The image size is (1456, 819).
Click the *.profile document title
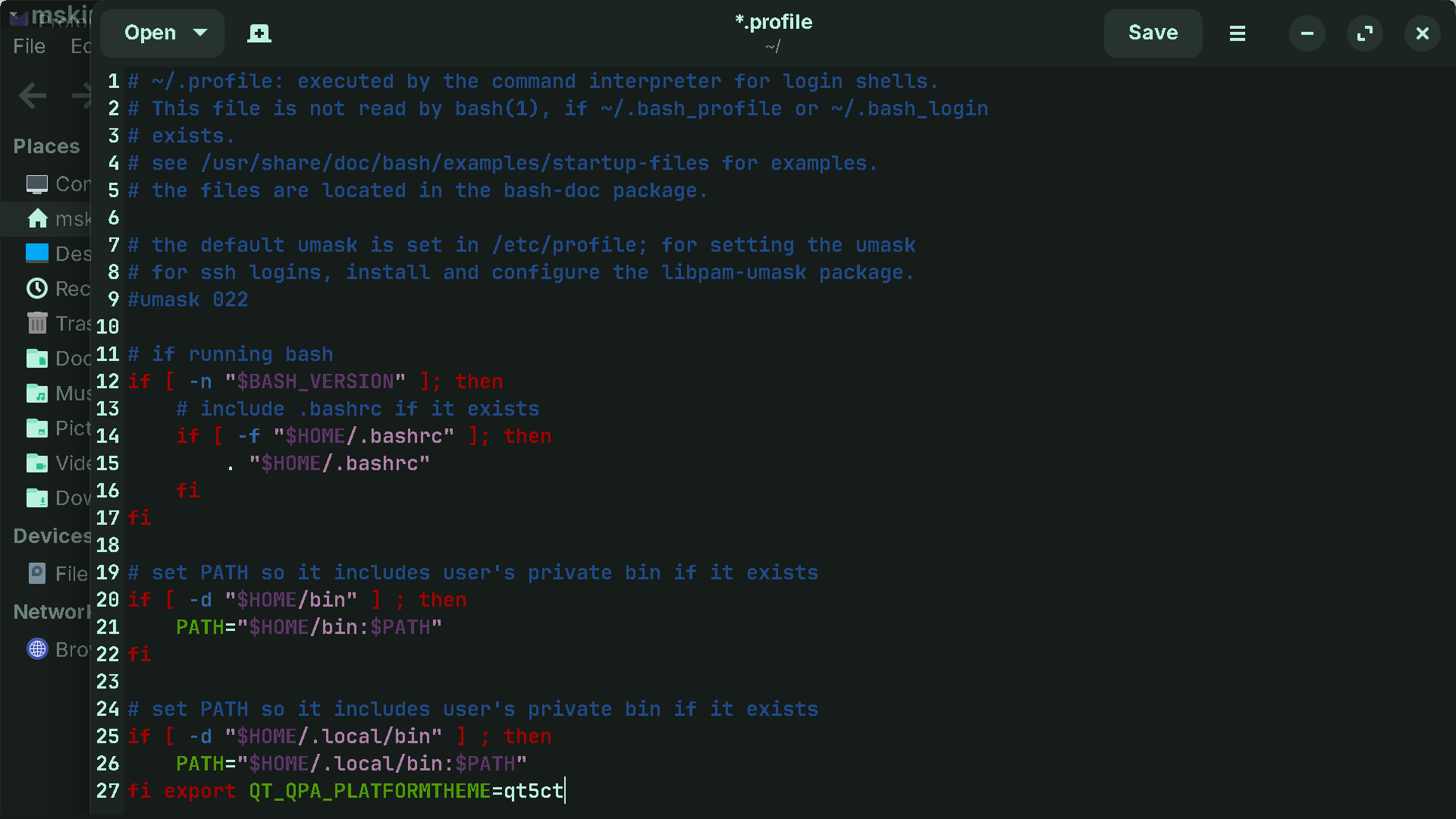[773, 22]
